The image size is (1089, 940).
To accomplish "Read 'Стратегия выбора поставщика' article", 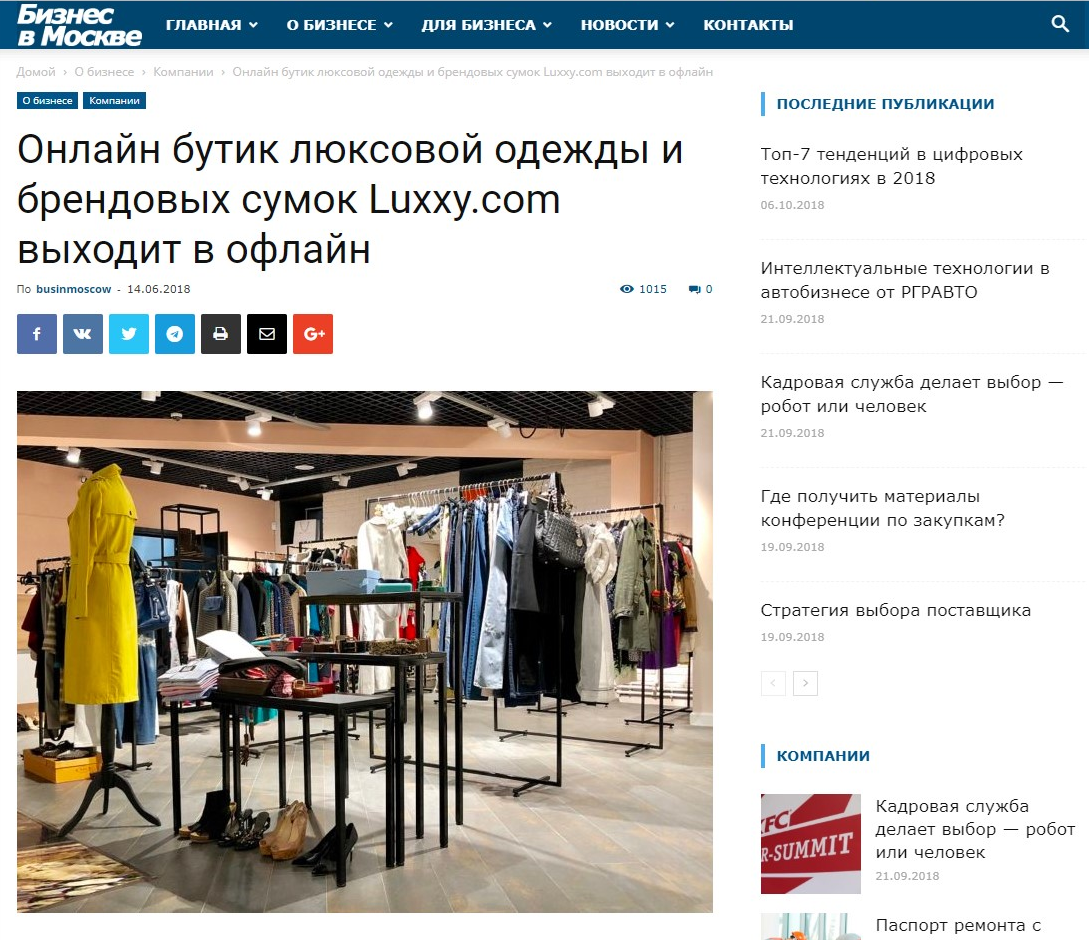I will point(895,610).
